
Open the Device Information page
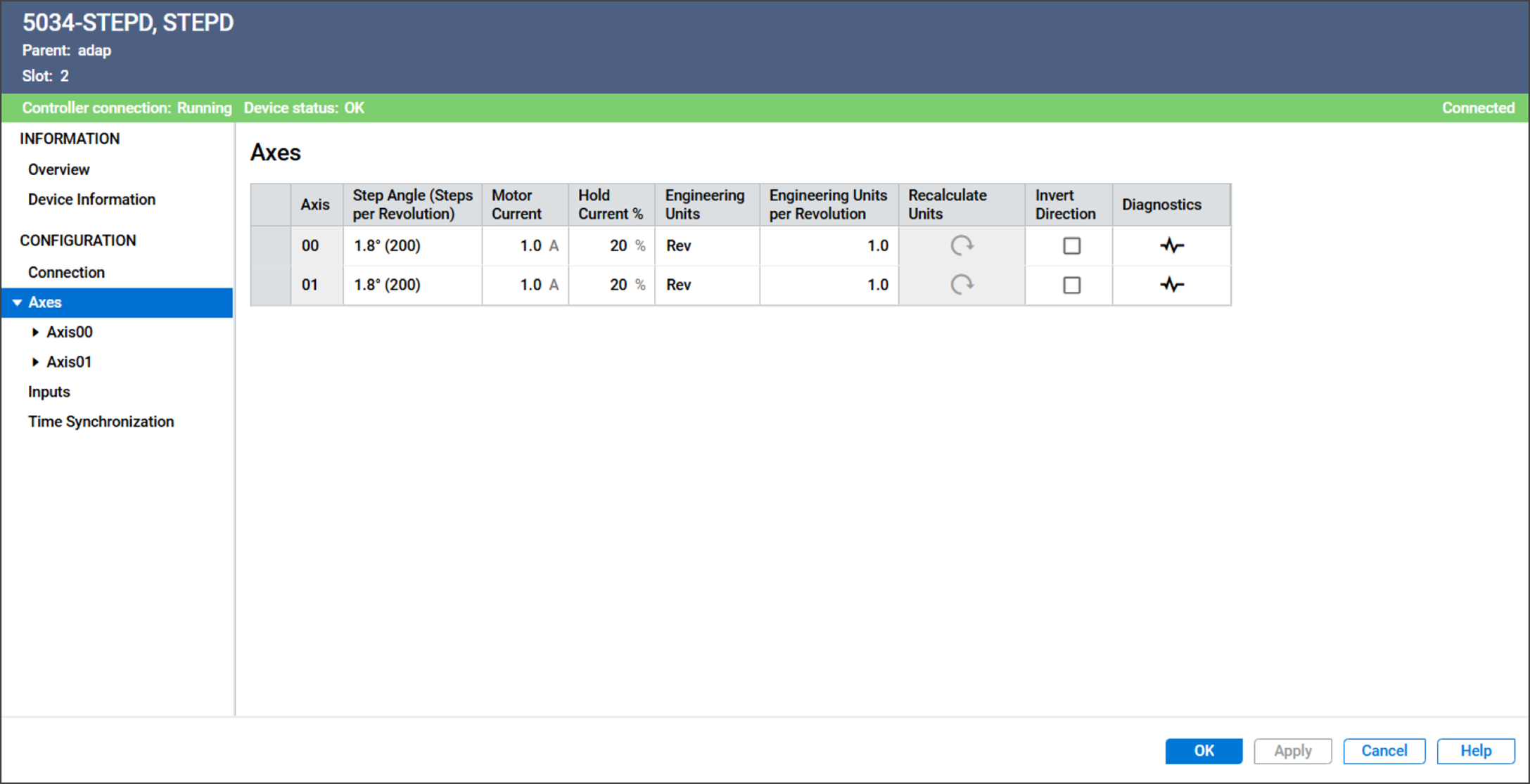[91, 200]
